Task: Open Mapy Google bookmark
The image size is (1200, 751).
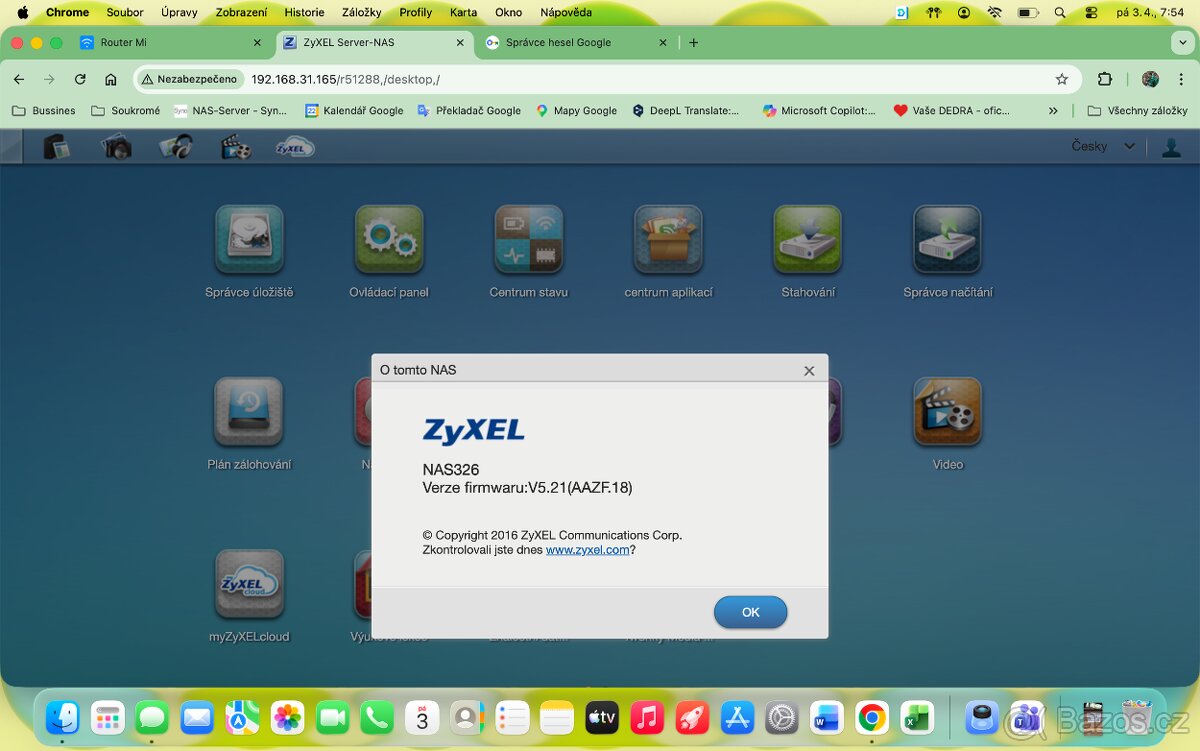Action: [x=577, y=111]
